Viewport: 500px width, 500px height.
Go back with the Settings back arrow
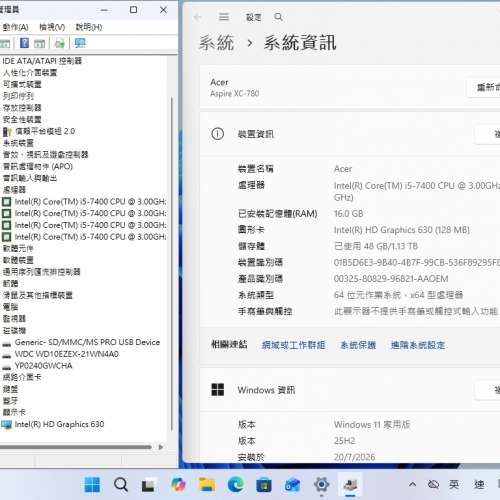coord(197,17)
